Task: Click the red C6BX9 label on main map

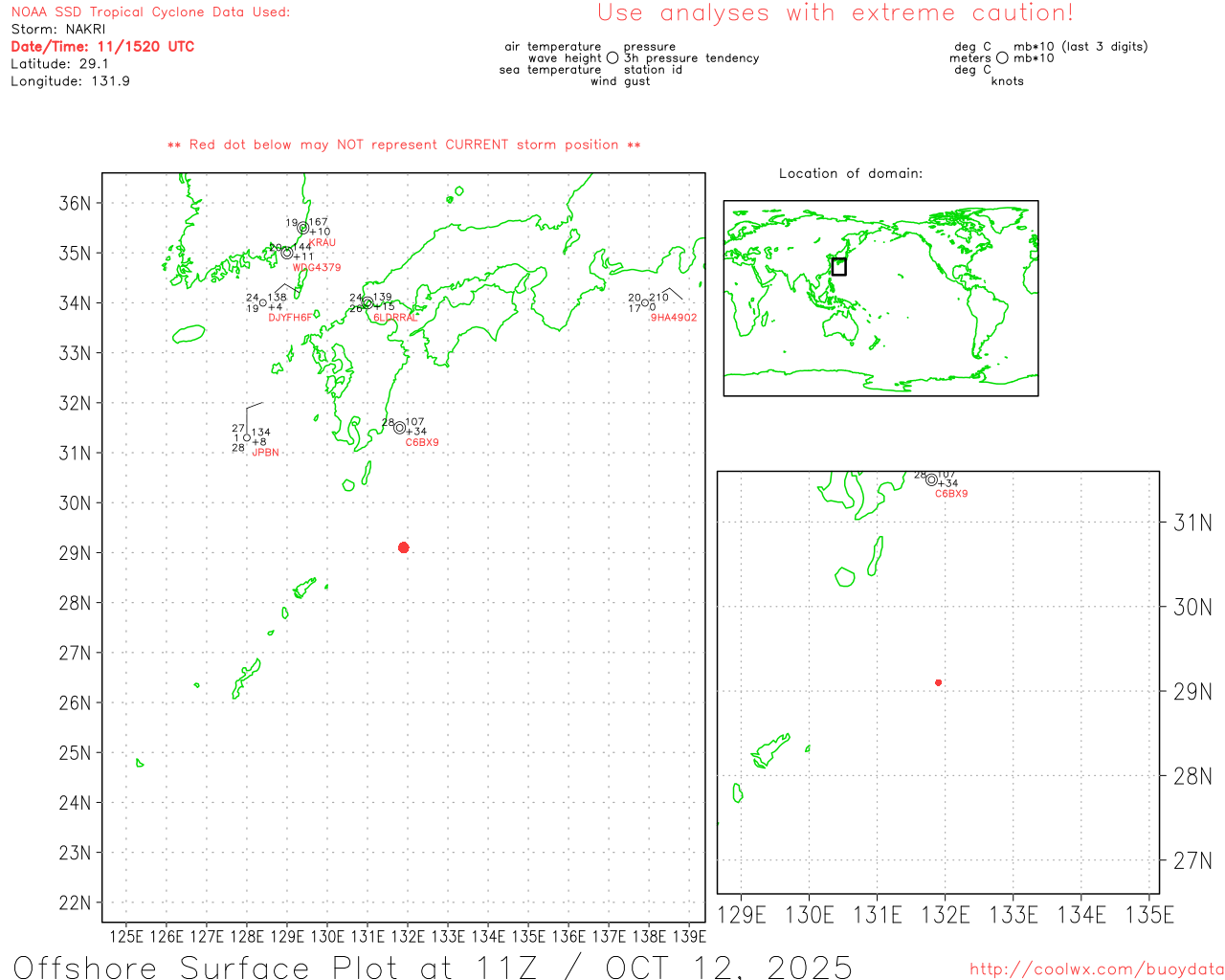Action: 422,443
